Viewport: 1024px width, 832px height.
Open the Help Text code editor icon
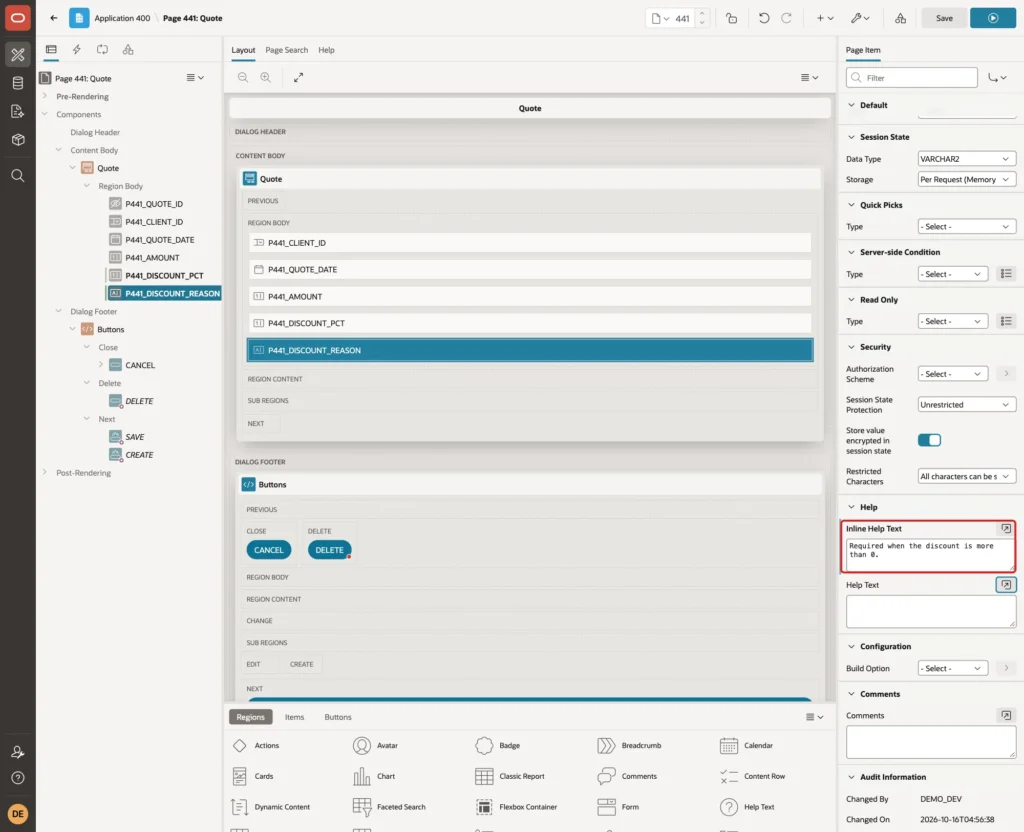point(1006,584)
